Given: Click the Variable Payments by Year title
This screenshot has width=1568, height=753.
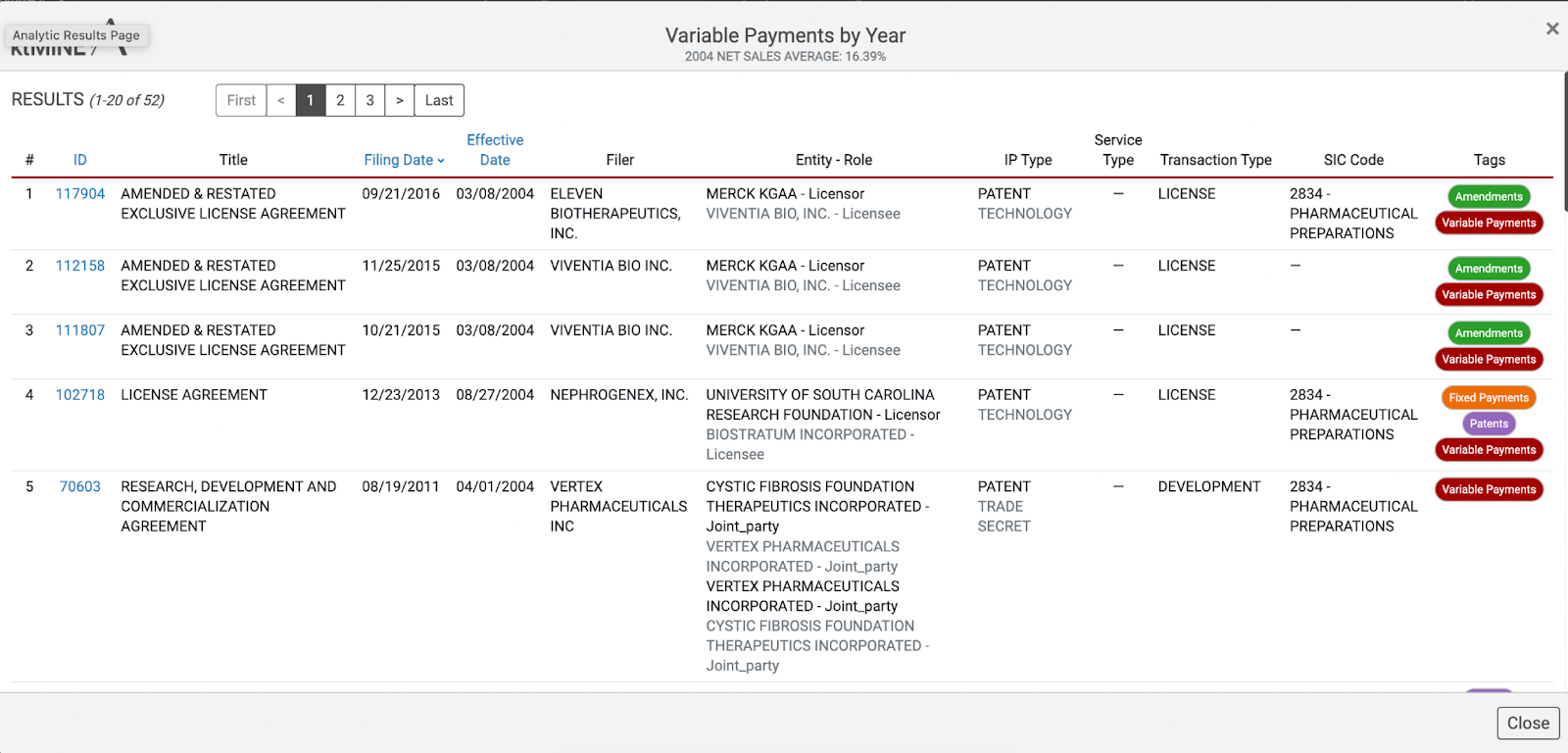Looking at the screenshot, I should pos(785,35).
